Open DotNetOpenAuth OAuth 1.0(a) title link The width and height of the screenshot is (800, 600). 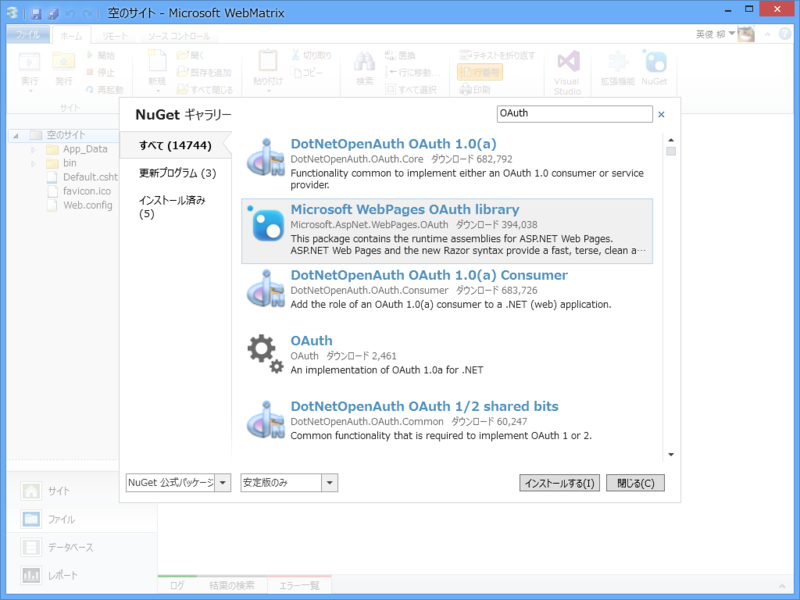[393, 144]
